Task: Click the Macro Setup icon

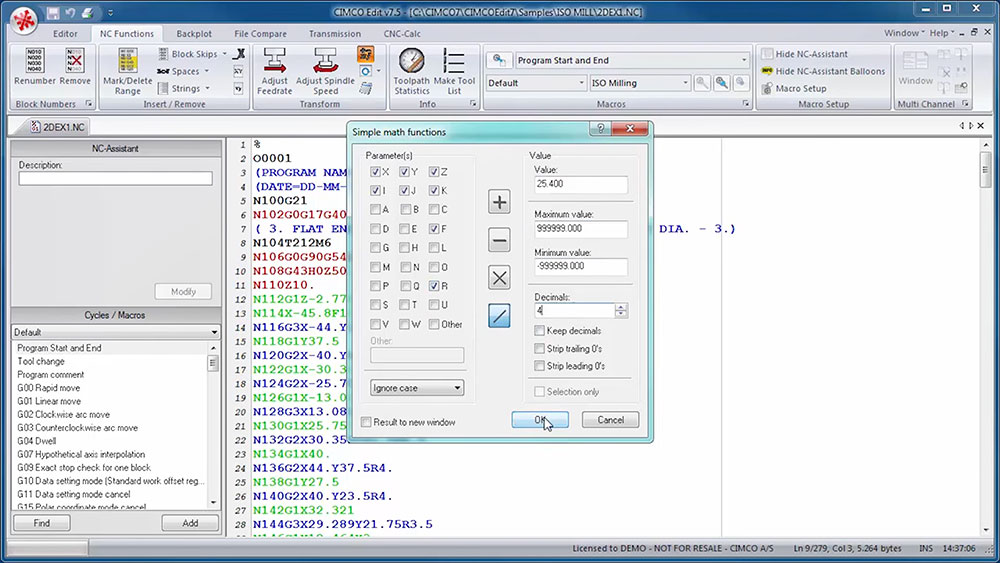Action: coord(767,89)
